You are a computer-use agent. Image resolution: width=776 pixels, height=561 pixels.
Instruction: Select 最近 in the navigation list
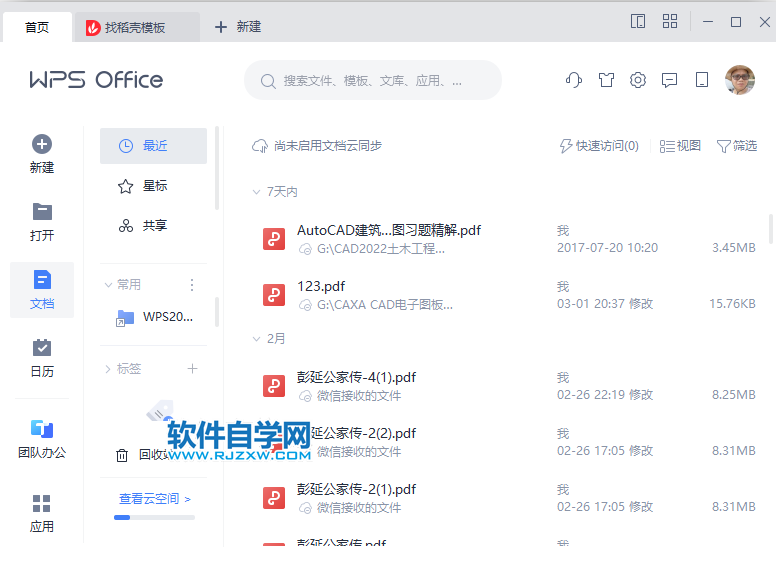153,146
